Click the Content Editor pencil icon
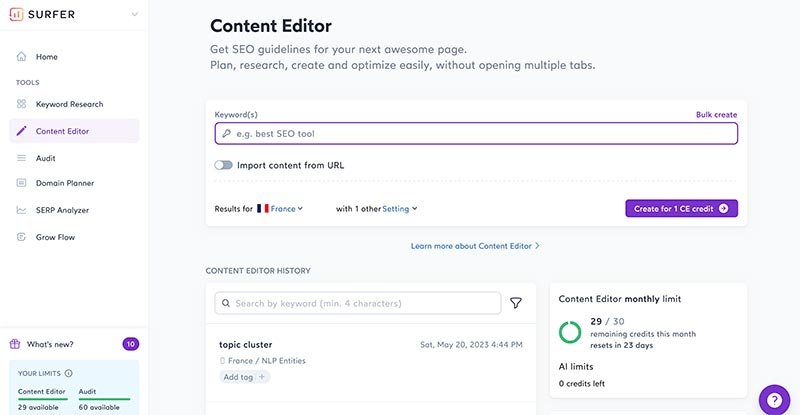This screenshot has width=800, height=415. (21, 131)
